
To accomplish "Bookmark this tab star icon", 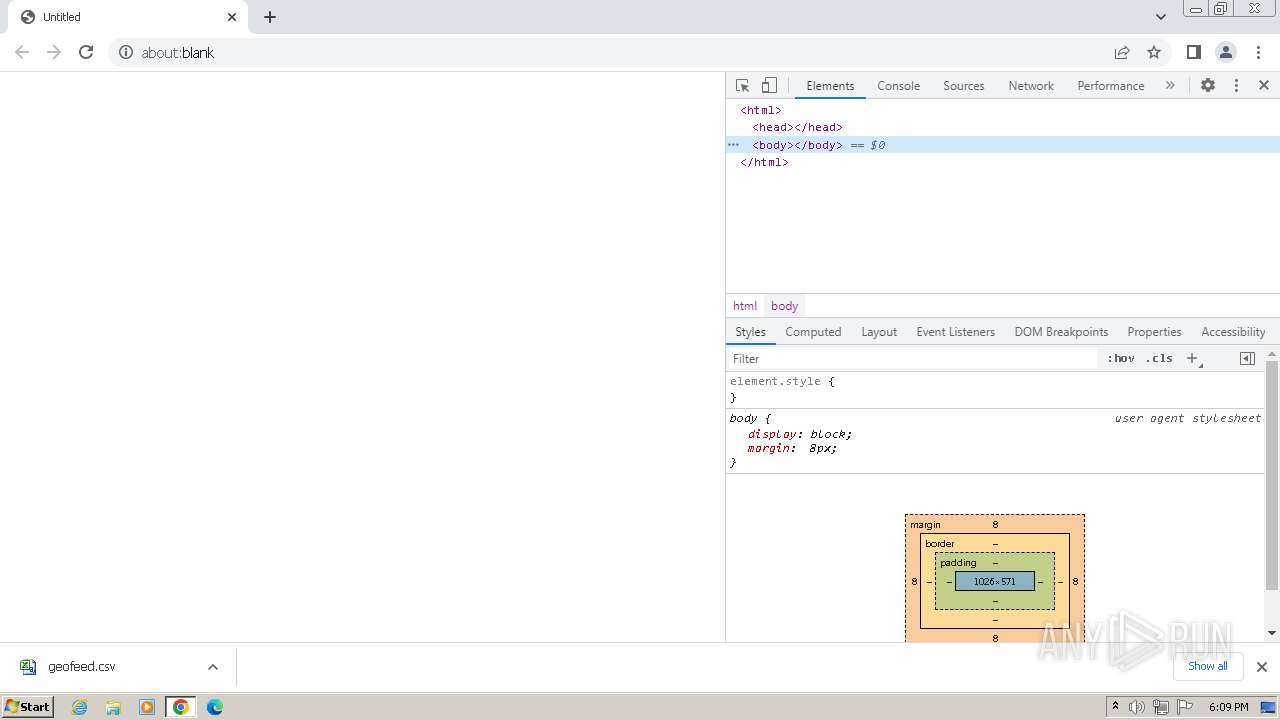I will [1154, 52].
